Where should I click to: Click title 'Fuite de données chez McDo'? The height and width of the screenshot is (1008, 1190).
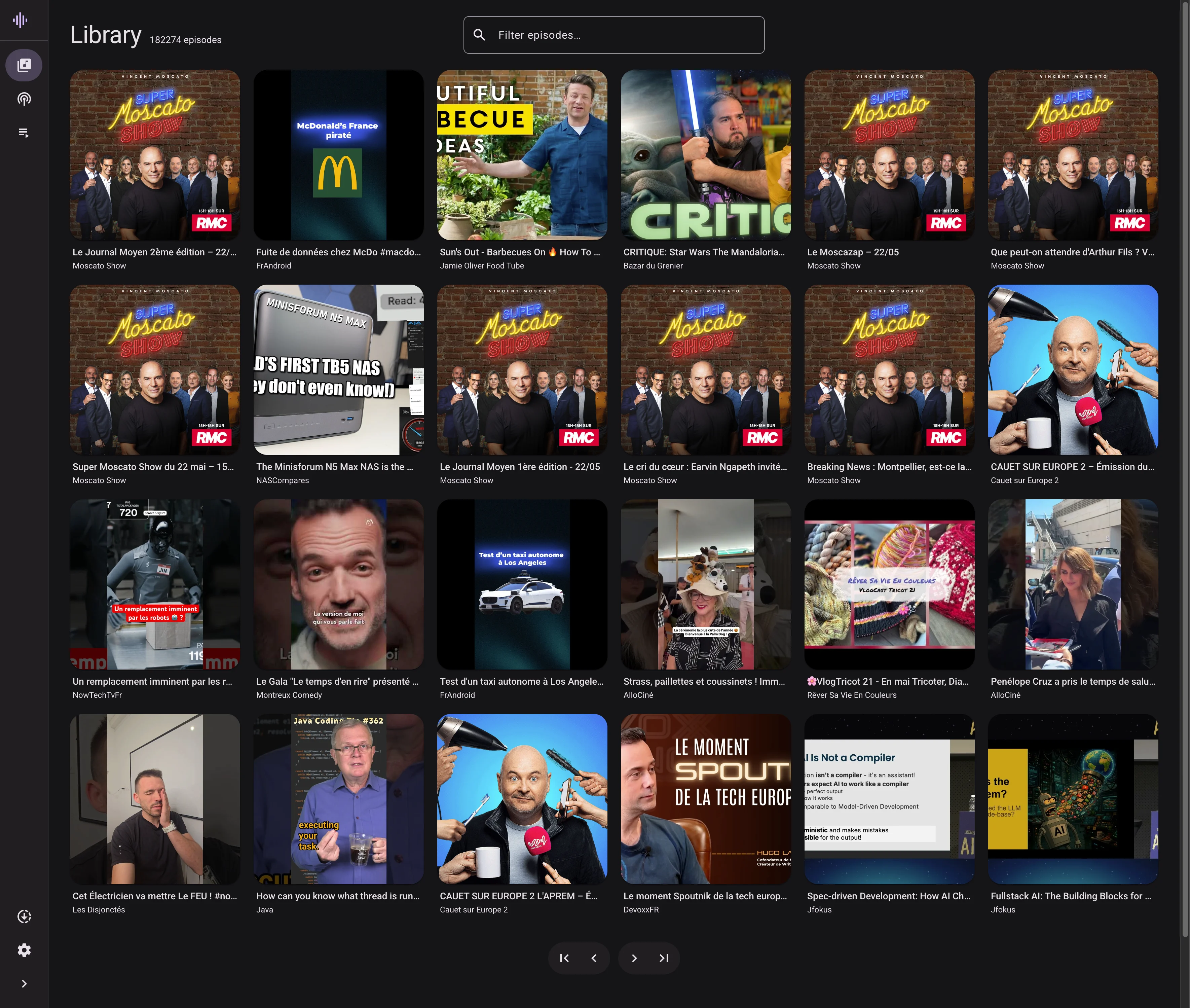click(x=339, y=252)
